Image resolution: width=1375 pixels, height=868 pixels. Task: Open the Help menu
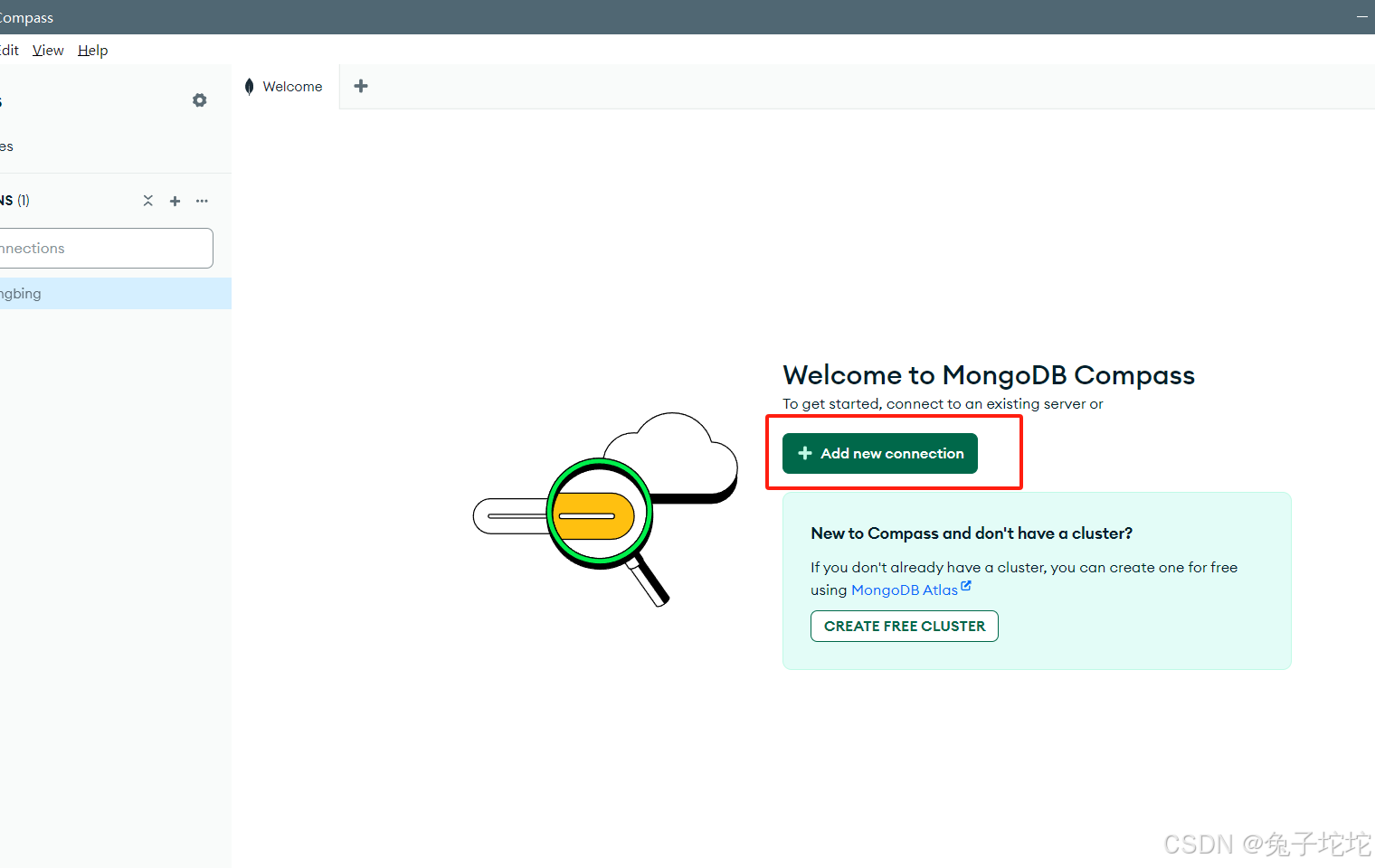pos(92,51)
